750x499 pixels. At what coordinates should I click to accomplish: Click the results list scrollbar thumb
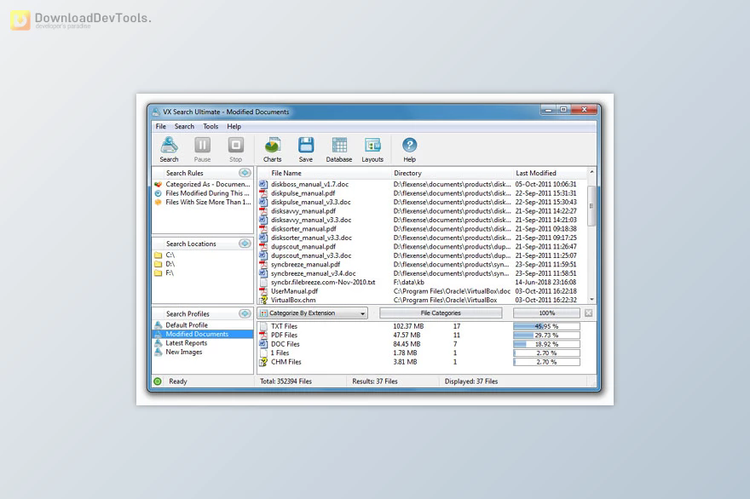pos(592,206)
